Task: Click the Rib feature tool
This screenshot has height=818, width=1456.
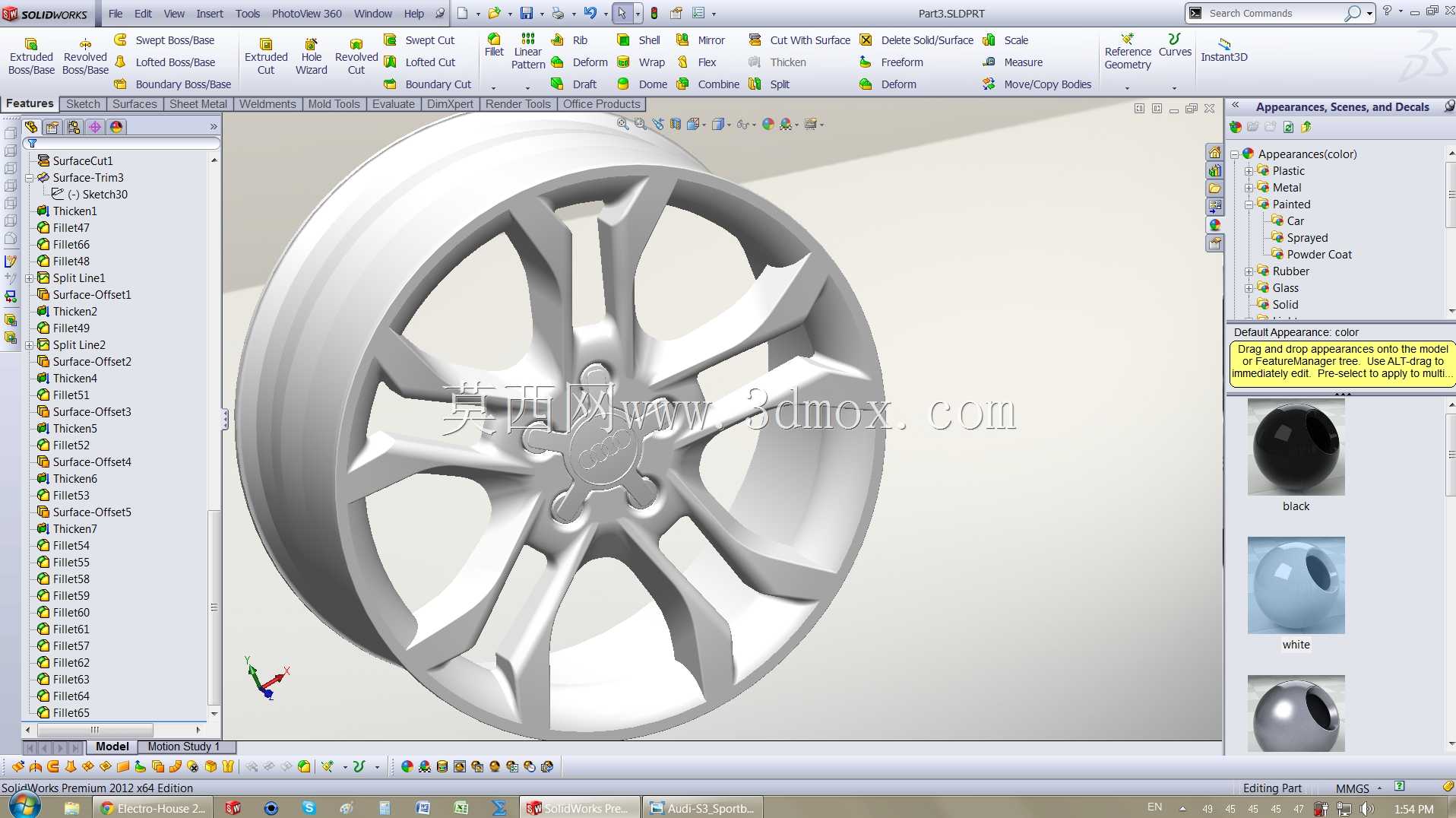Action: coord(569,40)
